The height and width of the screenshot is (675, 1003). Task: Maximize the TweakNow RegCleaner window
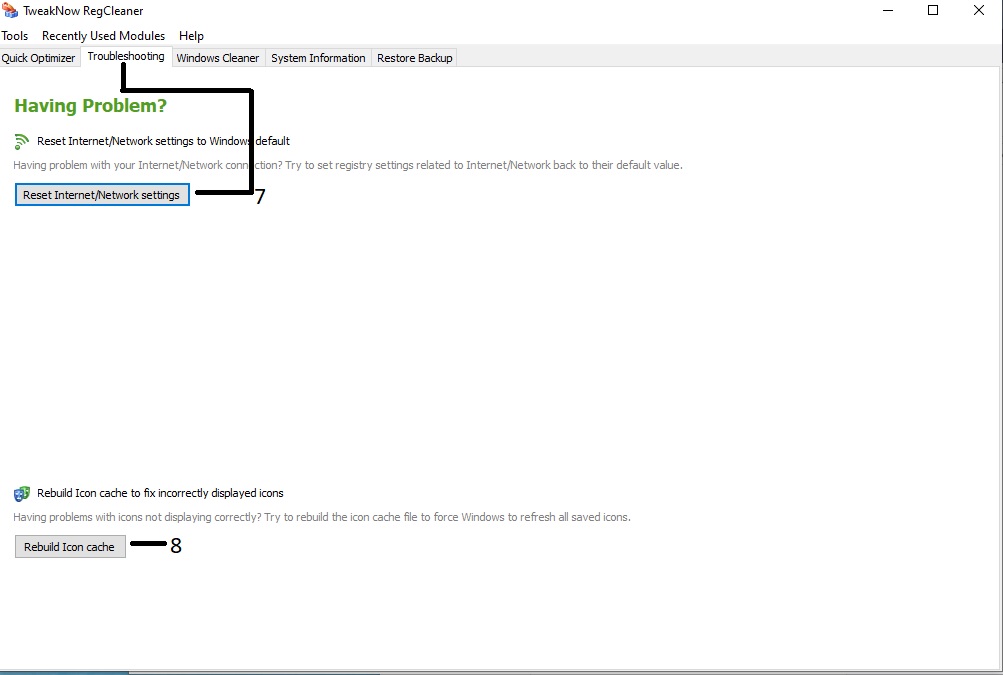[933, 10]
